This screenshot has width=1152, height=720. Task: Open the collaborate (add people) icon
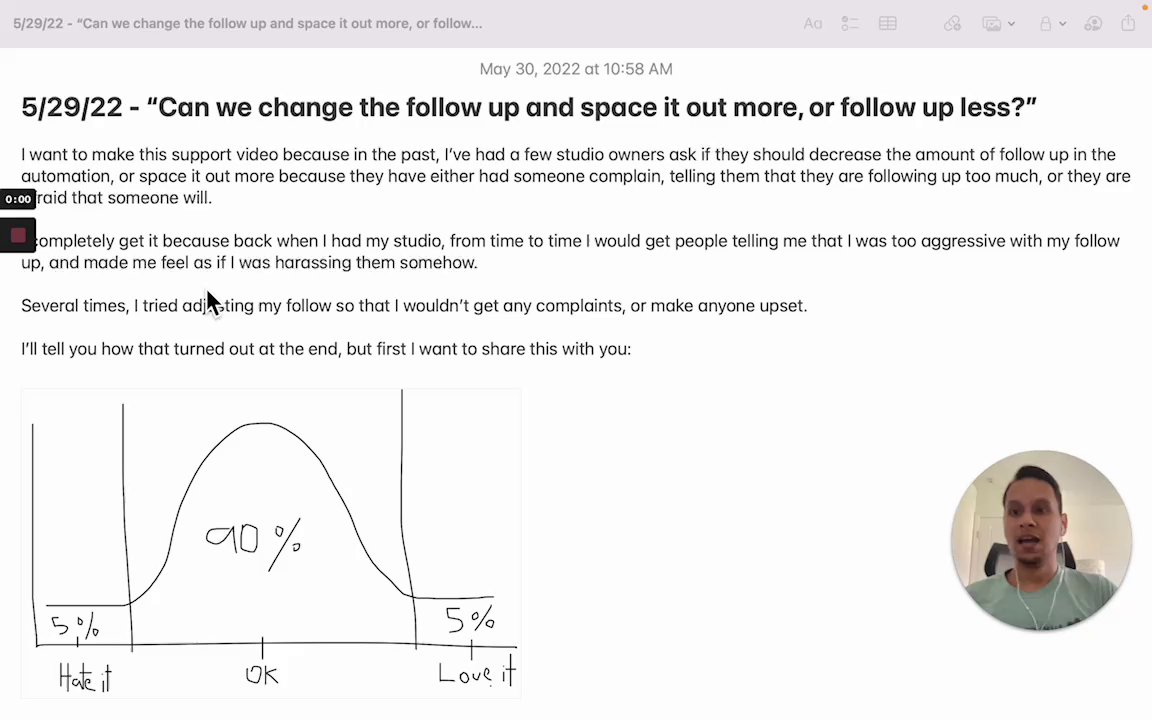pyautogui.click(x=1093, y=24)
